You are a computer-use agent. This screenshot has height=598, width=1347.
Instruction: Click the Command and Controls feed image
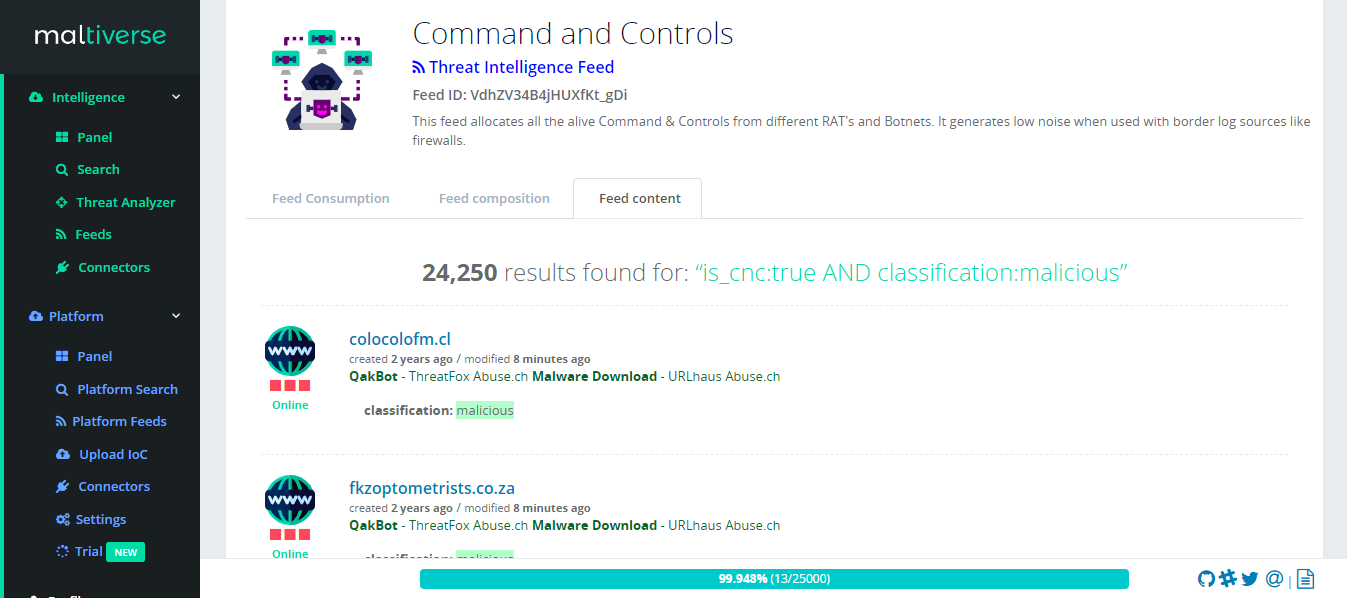pyautogui.click(x=322, y=80)
